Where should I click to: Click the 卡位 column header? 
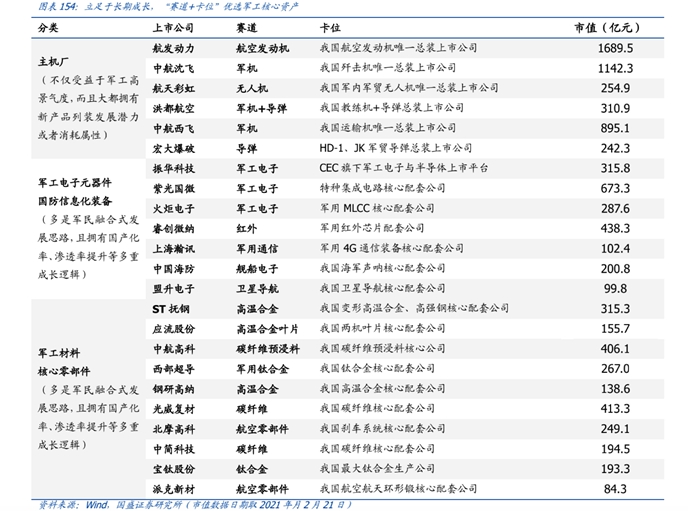330,28
